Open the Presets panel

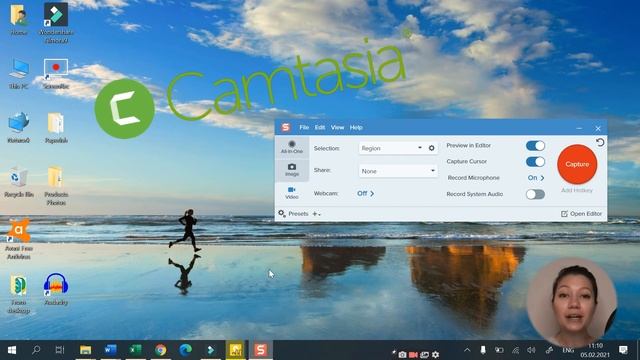(293, 213)
